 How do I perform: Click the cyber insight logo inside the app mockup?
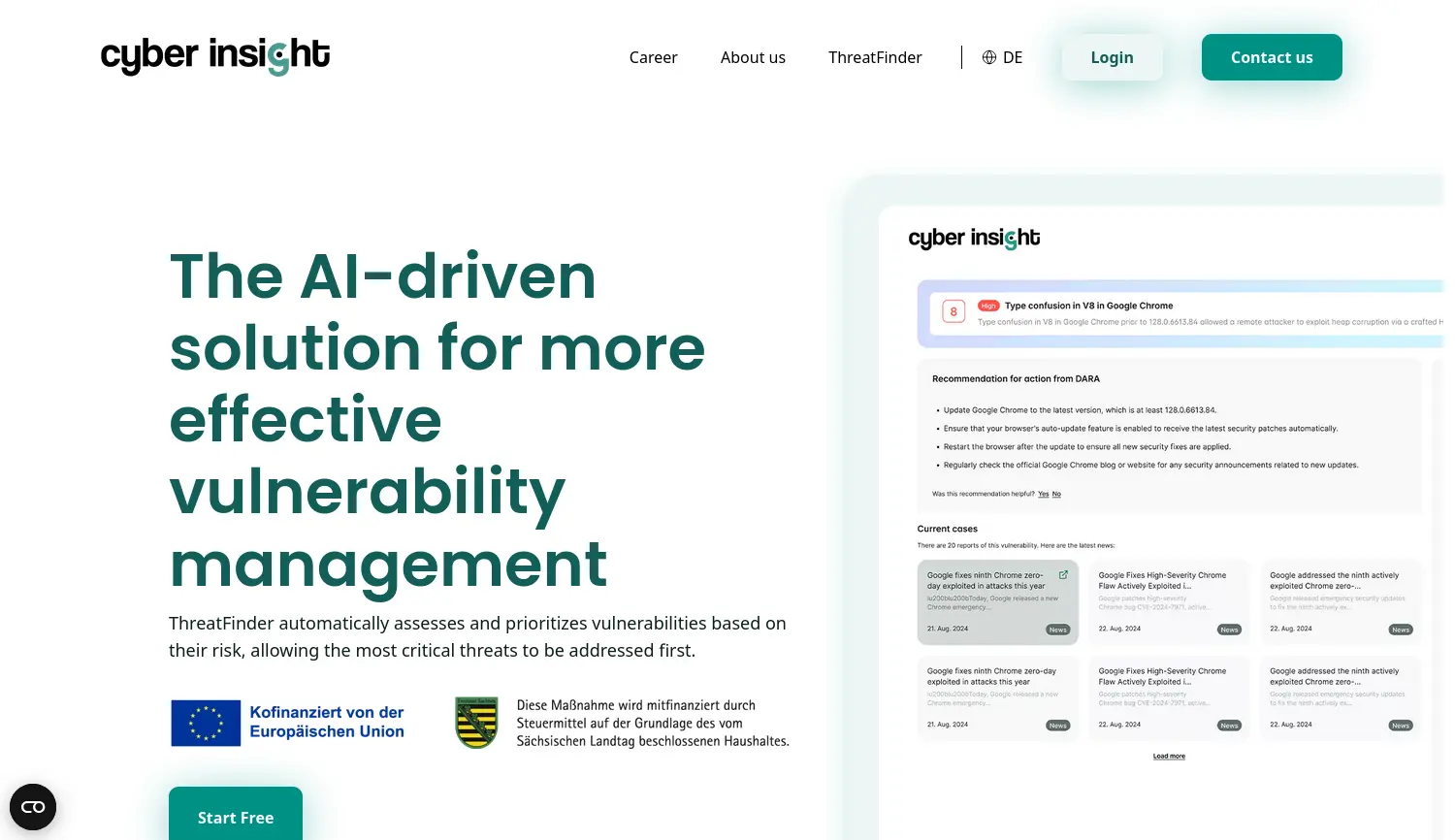pyautogui.click(x=973, y=238)
